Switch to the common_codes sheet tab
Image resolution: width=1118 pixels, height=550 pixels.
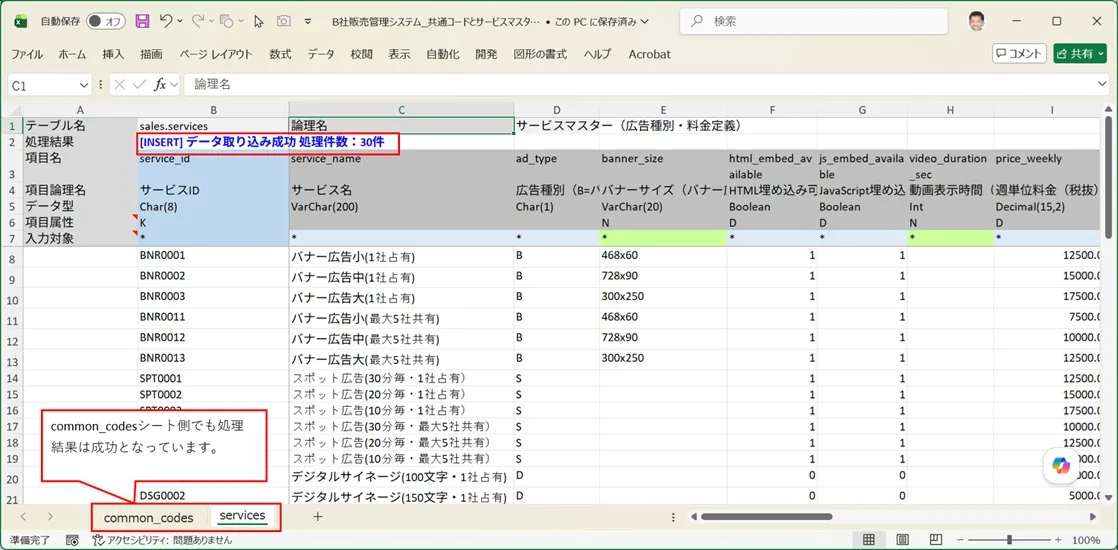coord(148,518)
